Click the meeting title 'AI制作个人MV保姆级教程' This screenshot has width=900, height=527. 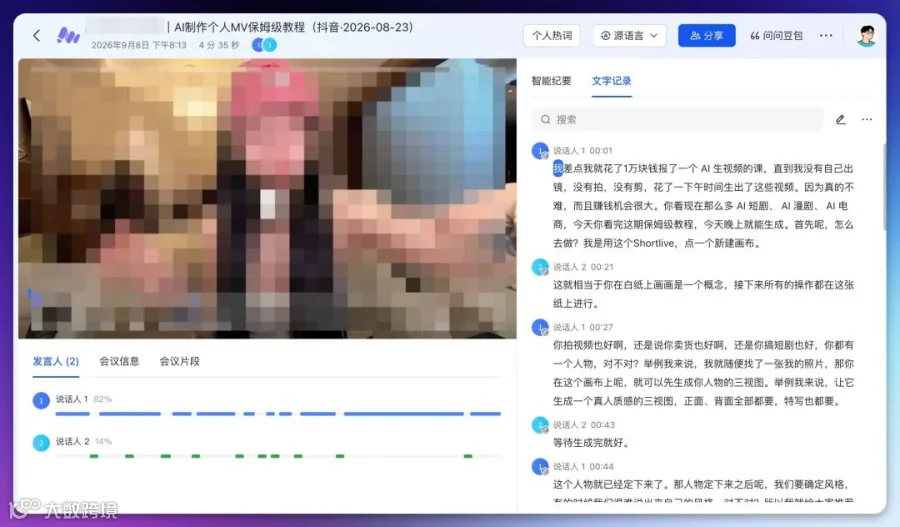pos(240,27)
